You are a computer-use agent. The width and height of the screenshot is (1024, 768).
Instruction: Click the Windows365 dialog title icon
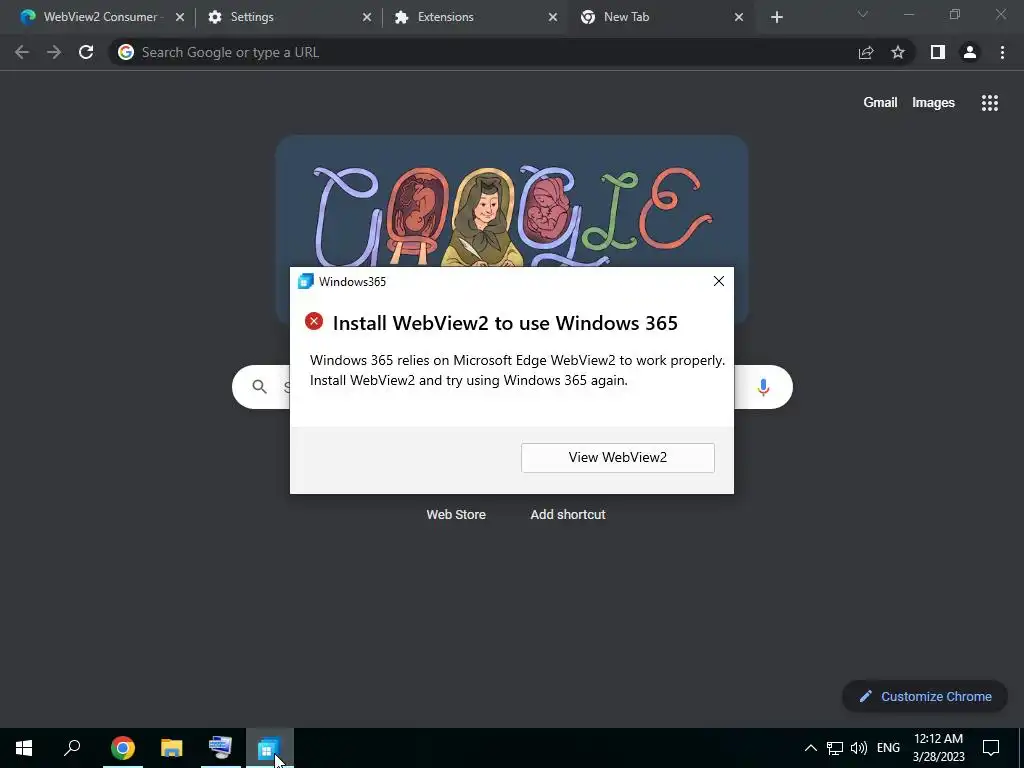click(306, 281)
